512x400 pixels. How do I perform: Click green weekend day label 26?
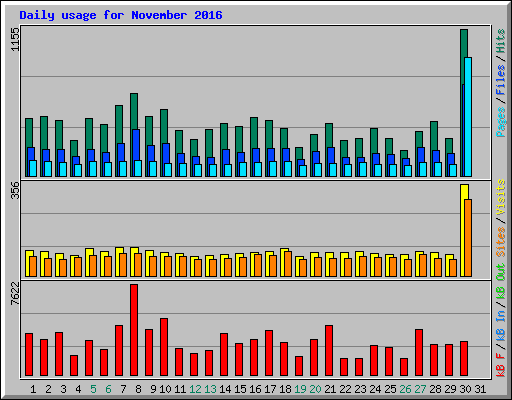coord(405,389)
